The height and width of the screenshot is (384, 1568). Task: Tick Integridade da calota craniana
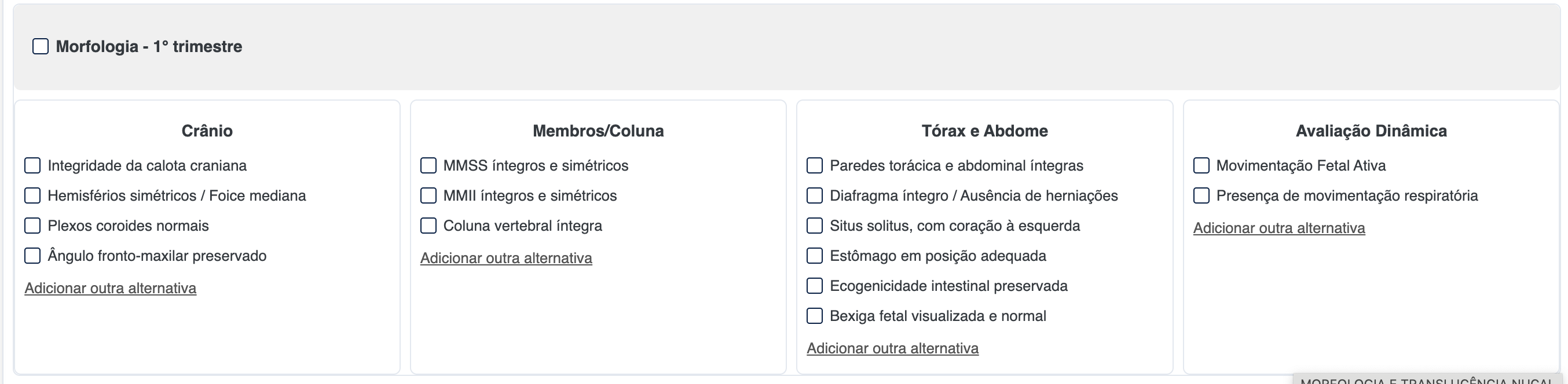click(32, 165)
